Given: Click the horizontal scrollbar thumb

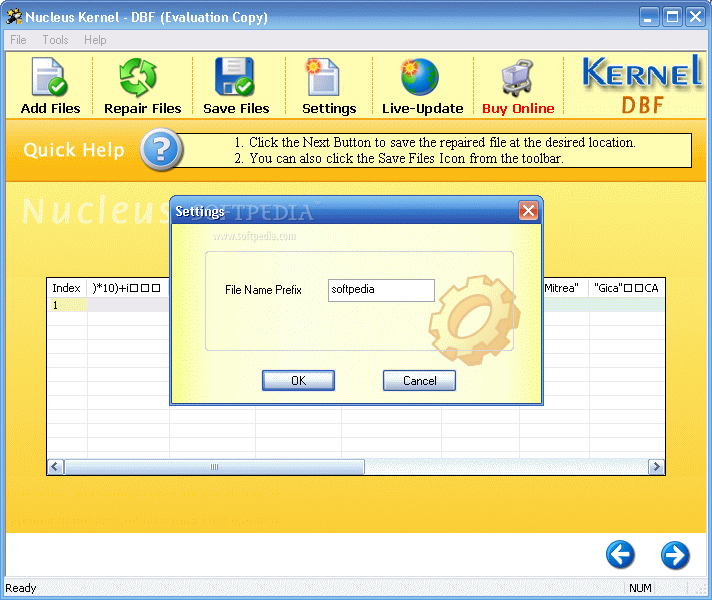Looking at the screenshot, I should coord(214,466).
